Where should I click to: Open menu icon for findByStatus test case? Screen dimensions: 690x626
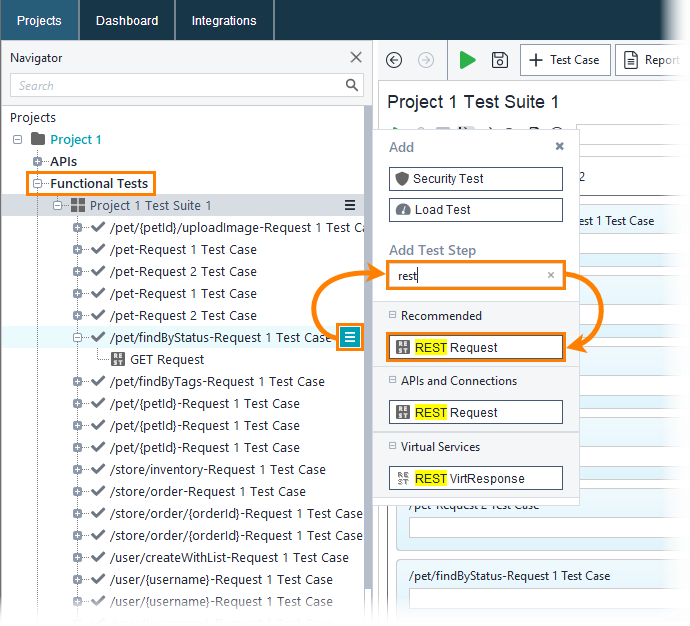click(350, 337)
